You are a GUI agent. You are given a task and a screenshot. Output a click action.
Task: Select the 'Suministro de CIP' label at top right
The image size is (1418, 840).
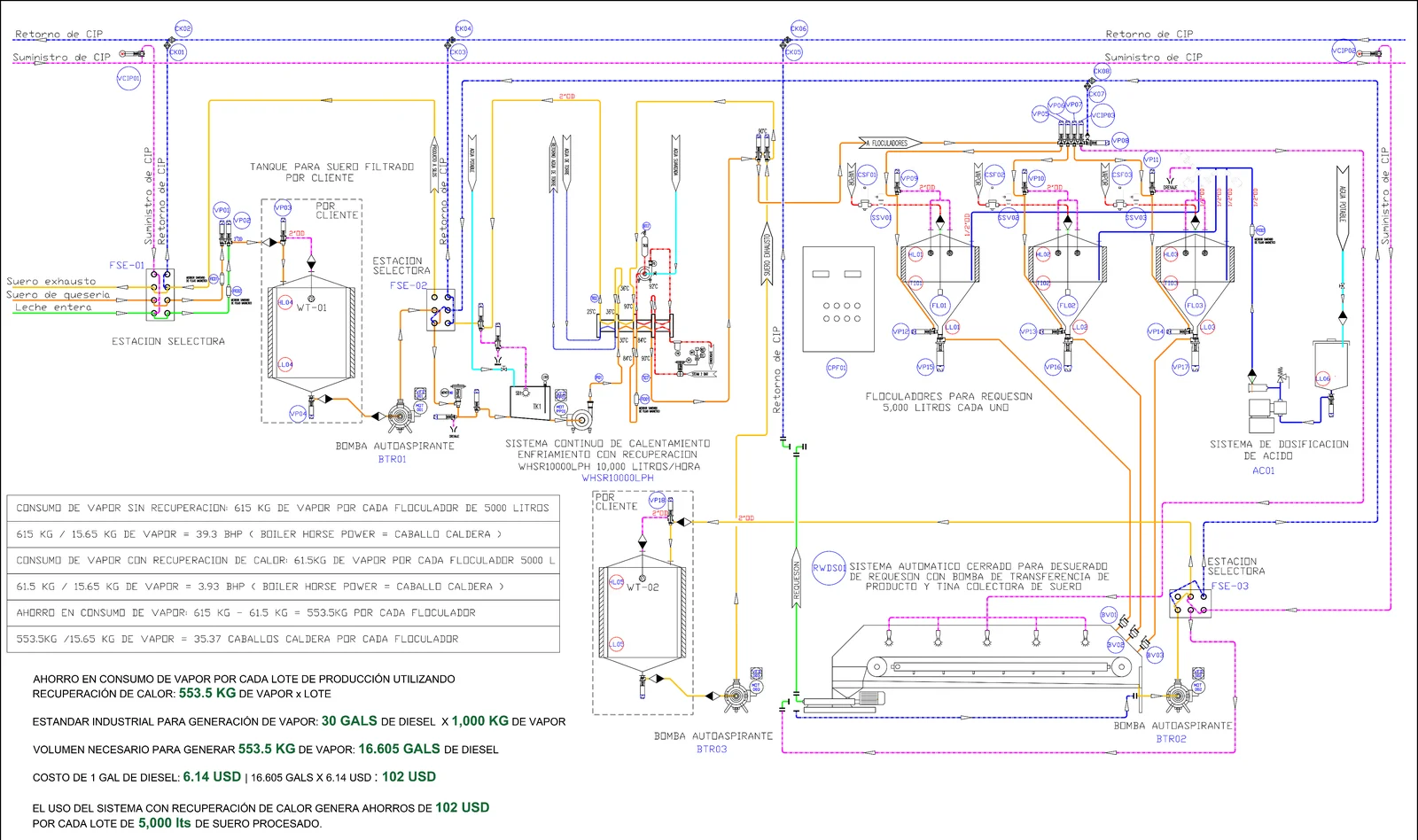coord(1153,57)
